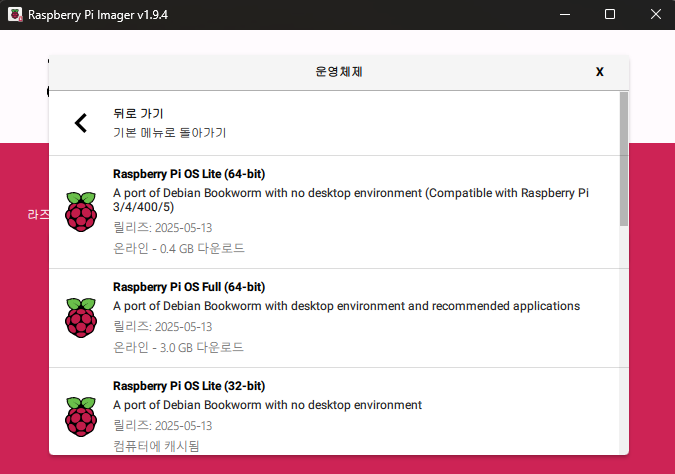The image size is (675, 474).
Task: Click 기본 메뉴로 돌아가기 subtitle text
Action: tap(170, 133)
